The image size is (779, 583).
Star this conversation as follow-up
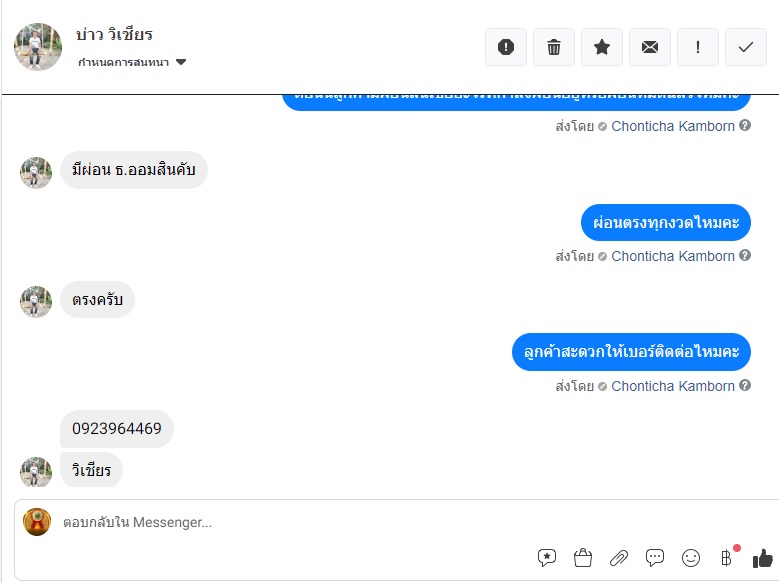[x=602, y=47]
